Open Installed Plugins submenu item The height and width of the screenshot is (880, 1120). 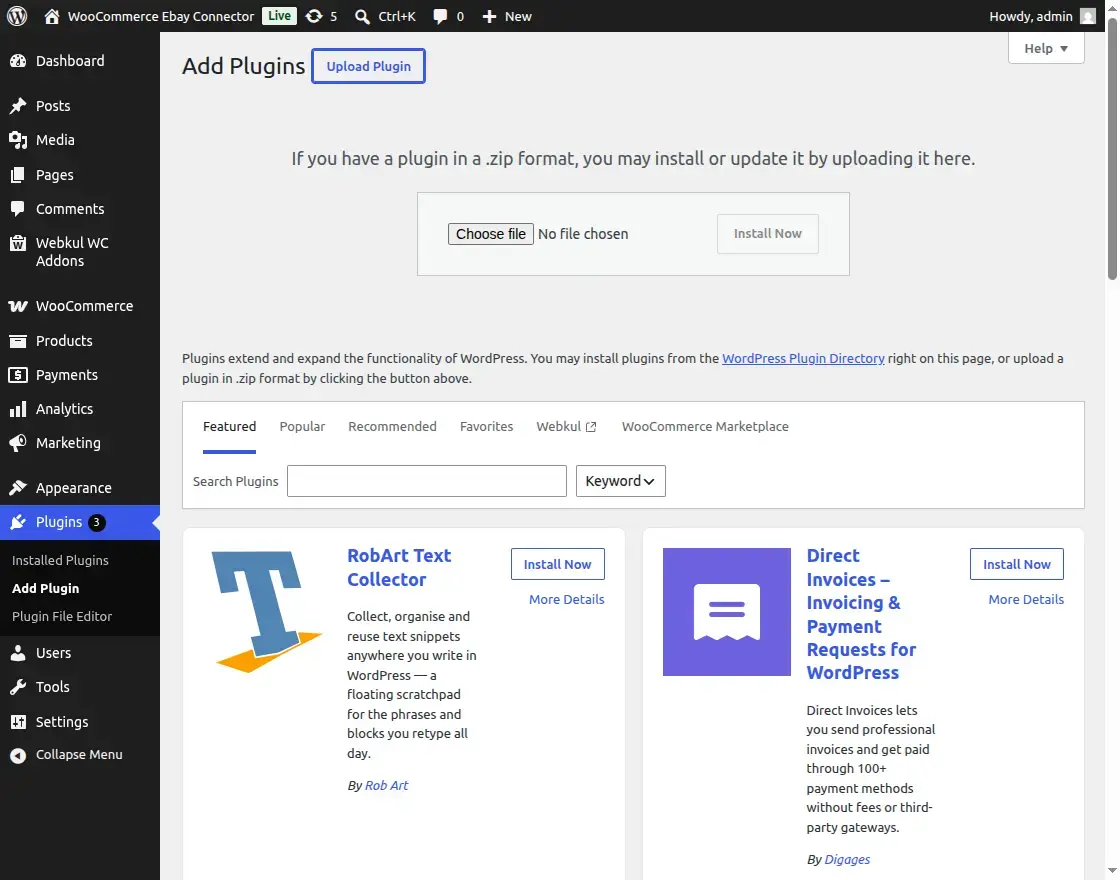[x=60, y=561]
